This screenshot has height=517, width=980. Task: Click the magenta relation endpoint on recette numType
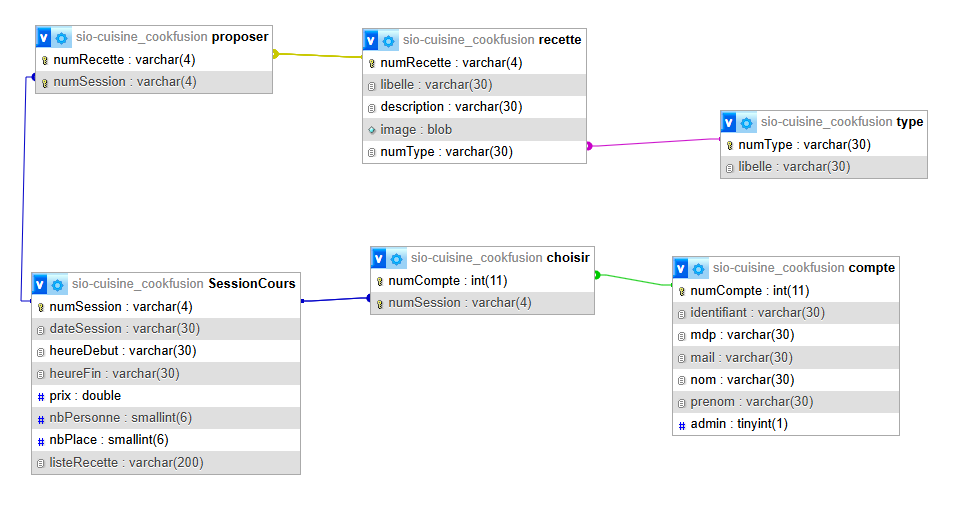point(589,146)
